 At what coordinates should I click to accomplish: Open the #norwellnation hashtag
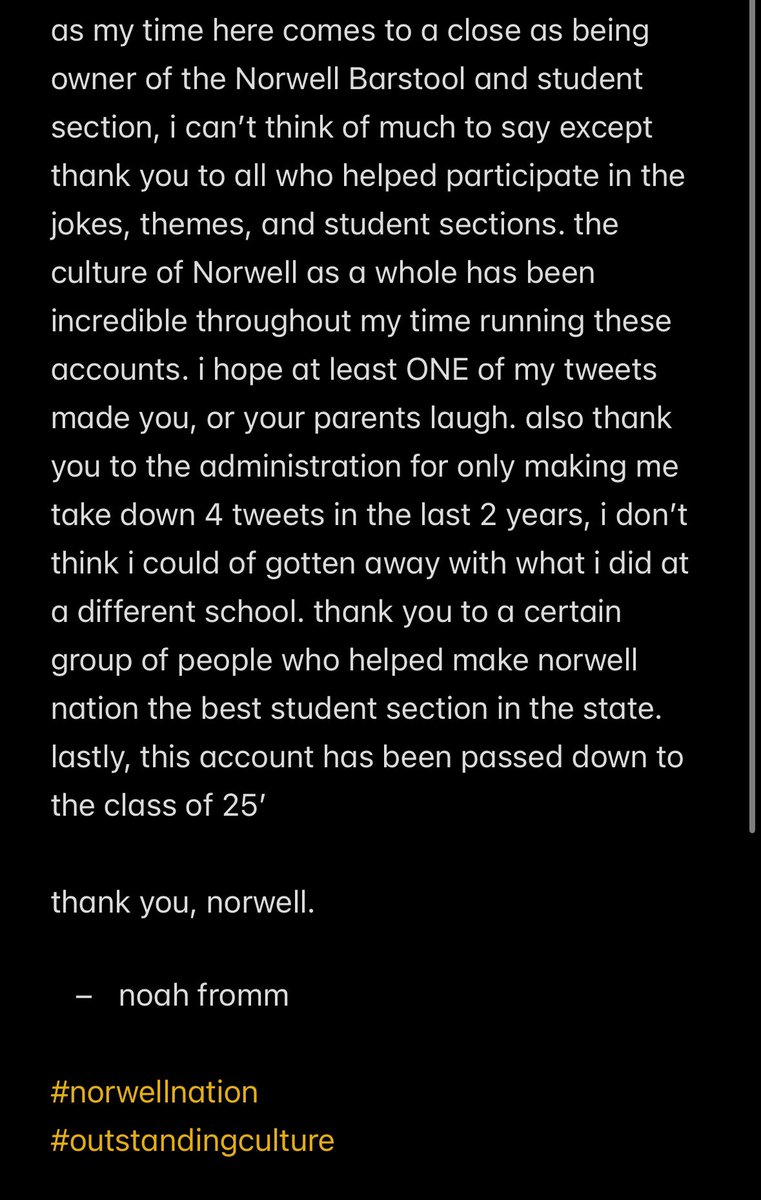[x=154, y=1091]
